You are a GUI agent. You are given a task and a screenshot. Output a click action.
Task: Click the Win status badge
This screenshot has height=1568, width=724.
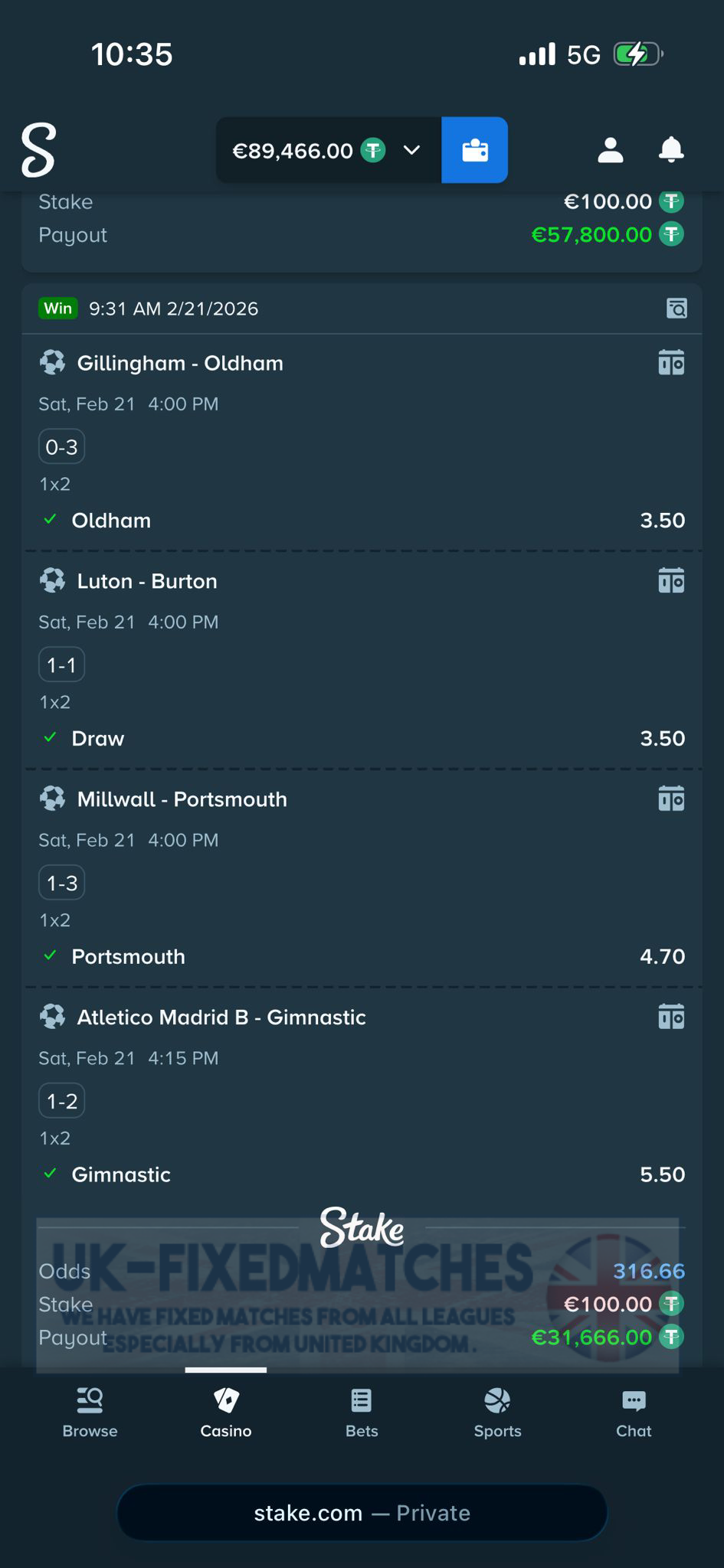pos(58,309)
